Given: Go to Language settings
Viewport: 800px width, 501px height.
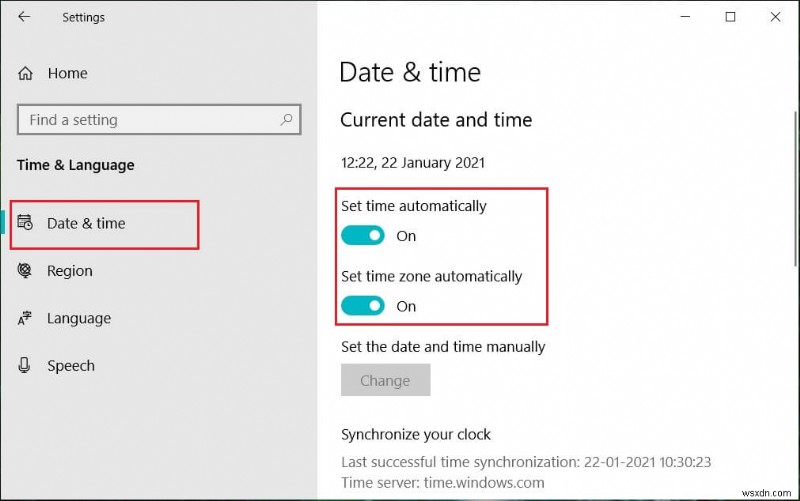Looking at the screenshot, I should [x=78, y=319].
